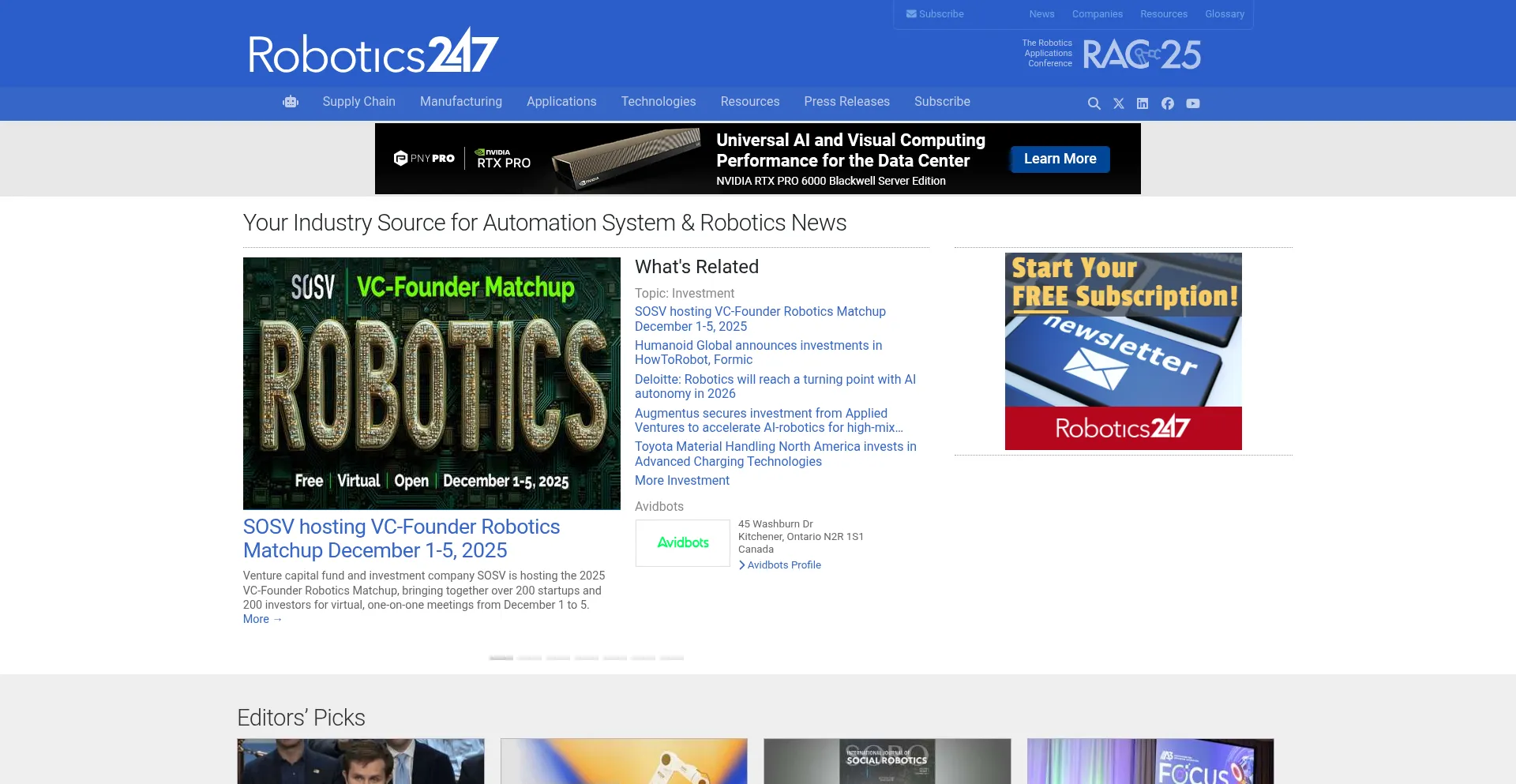Click the SOSV VC-Founder Matchup image
The image size is (1516, 784).
(x=431, y=383)
